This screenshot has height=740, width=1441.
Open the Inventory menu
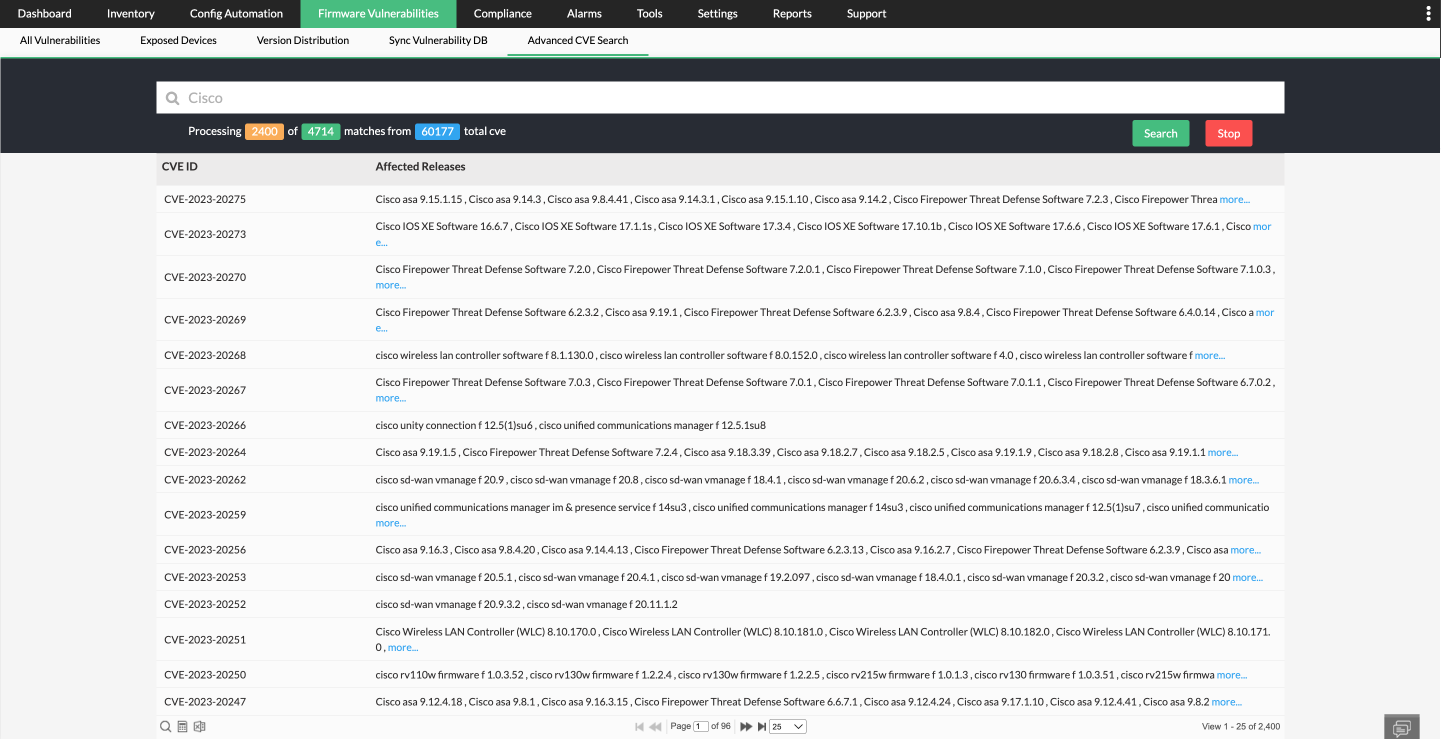pos(131,14)
